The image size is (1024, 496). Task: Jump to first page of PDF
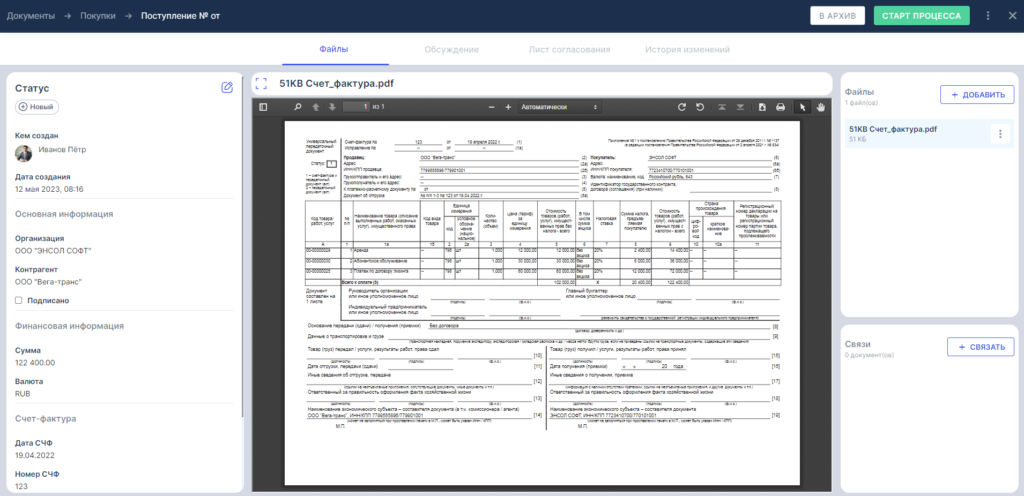tap(722, 107)
